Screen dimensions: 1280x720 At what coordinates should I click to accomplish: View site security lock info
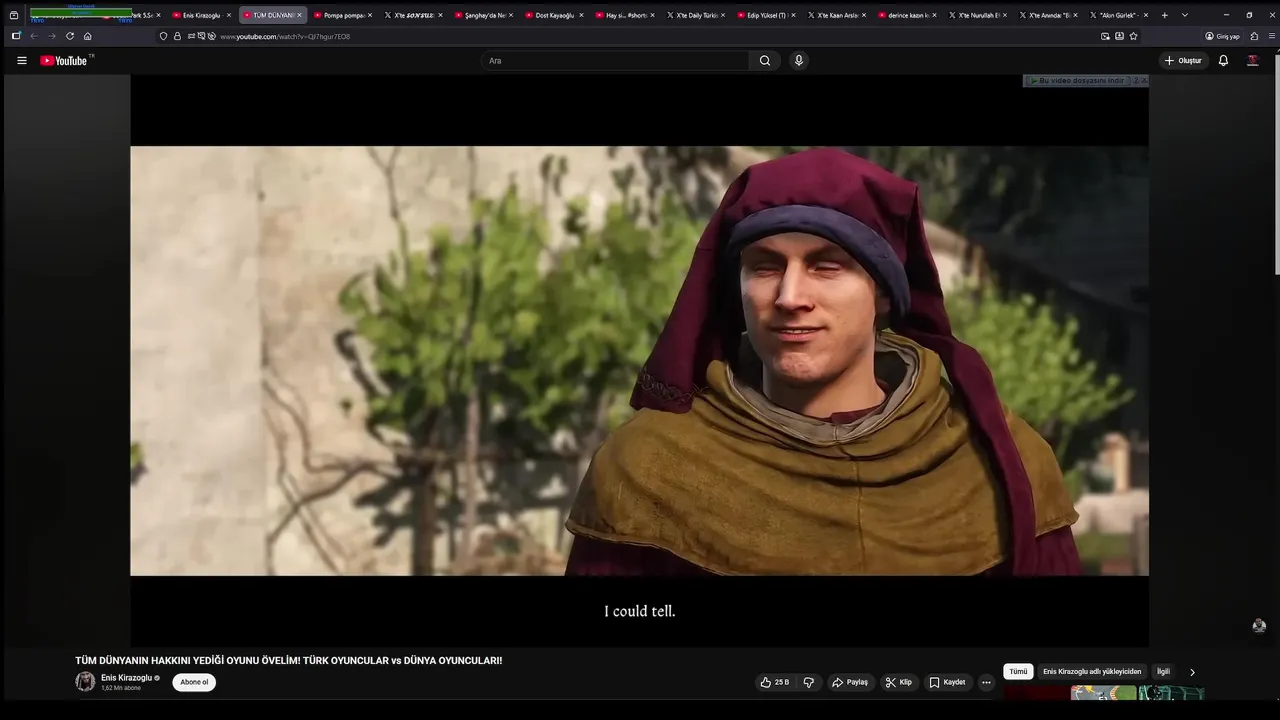tap(178, 36)
